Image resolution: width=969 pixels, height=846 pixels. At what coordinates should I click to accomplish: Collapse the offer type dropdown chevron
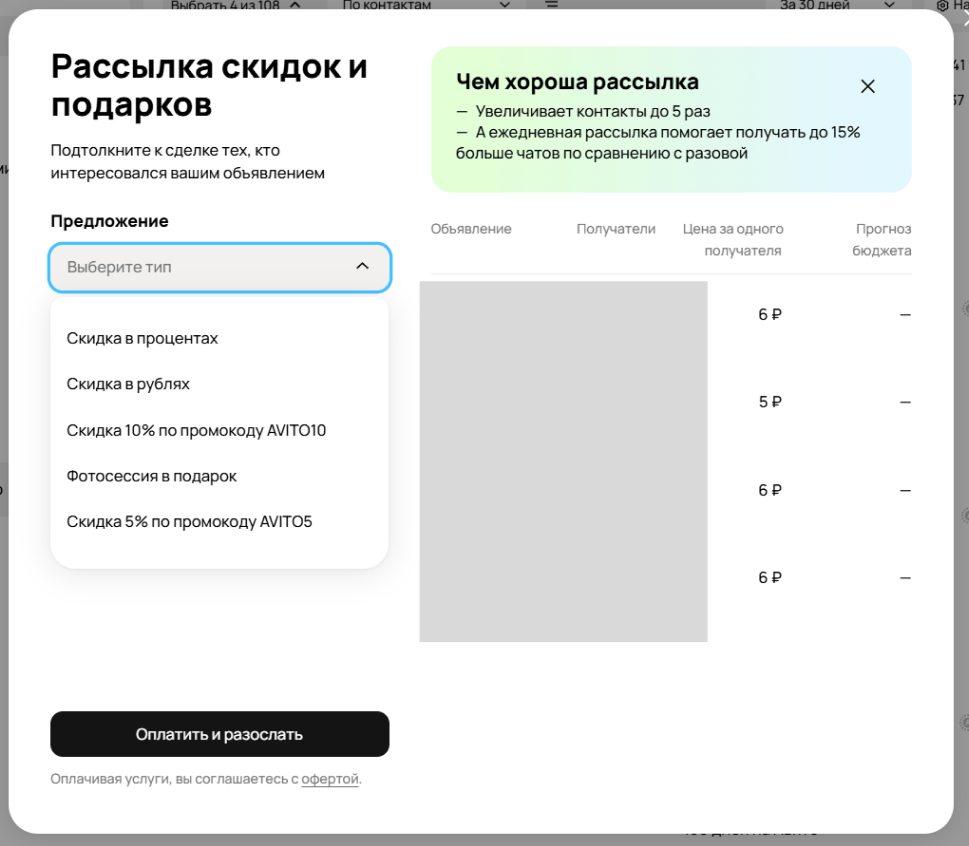click(363, 266)
